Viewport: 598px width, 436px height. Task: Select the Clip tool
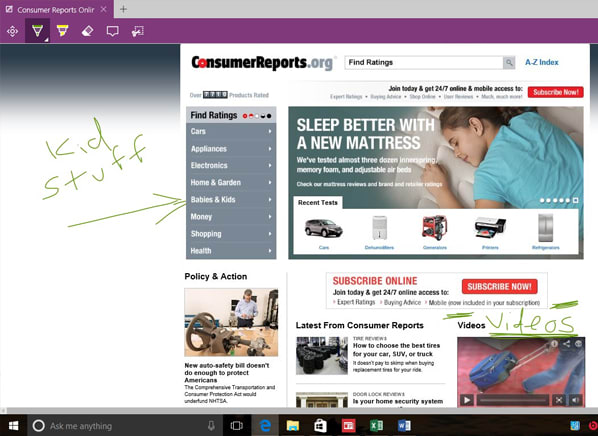(x=138, y=31)
